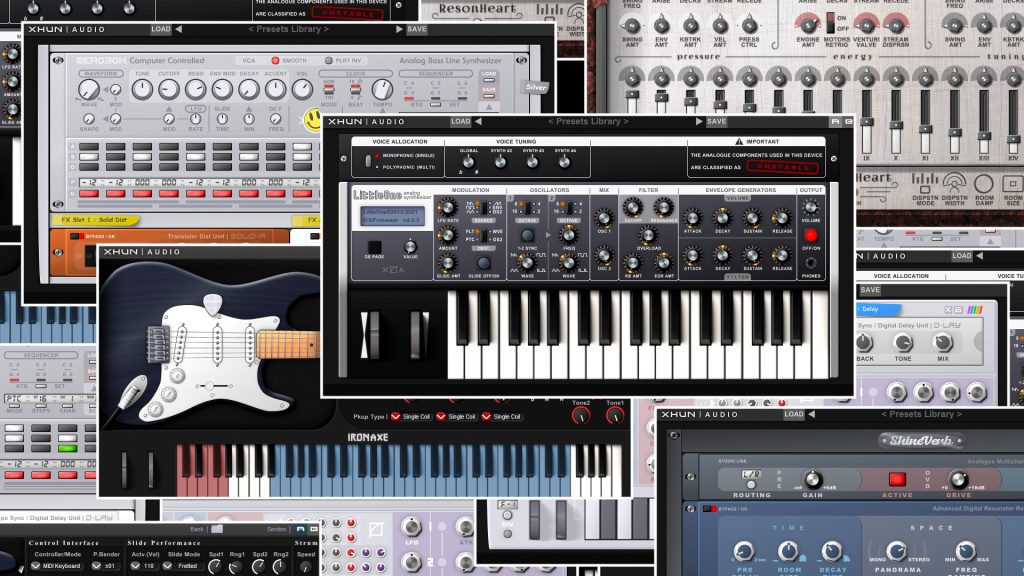Toggle the ZeroBox VCA Smooth LED button
Viewport: 1024px width, 576px height.
275,60
